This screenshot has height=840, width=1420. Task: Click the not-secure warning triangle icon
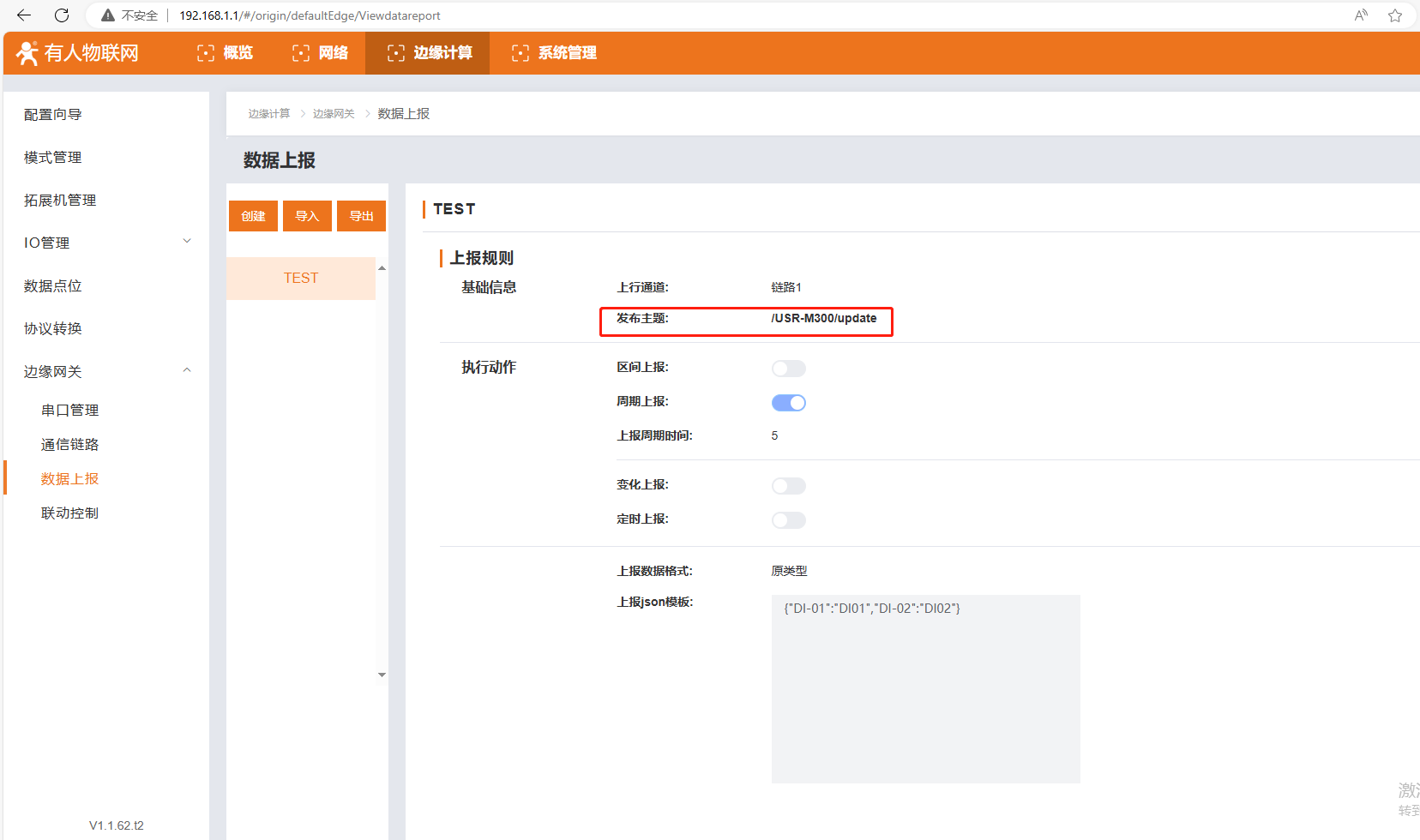(x=108, y=15)
